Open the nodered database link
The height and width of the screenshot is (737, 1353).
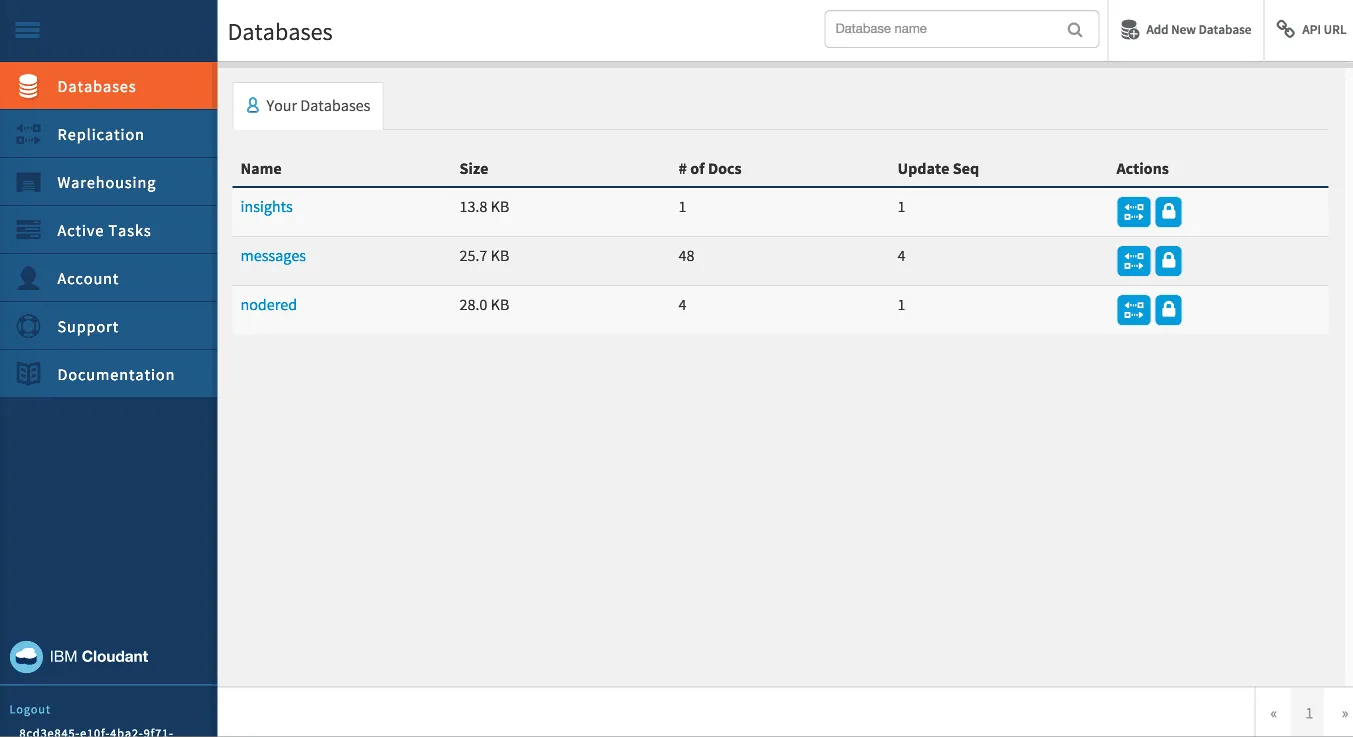click(268, 304)
